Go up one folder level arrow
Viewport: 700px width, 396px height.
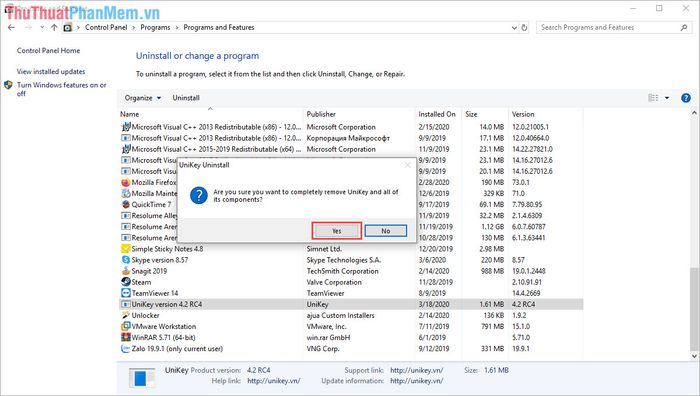pyautogui.click(x=54, y=27)
